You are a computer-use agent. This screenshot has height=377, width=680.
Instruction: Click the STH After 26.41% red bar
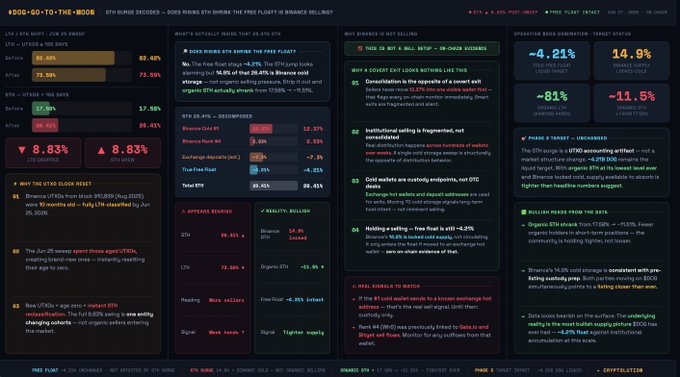coord(45,125)
